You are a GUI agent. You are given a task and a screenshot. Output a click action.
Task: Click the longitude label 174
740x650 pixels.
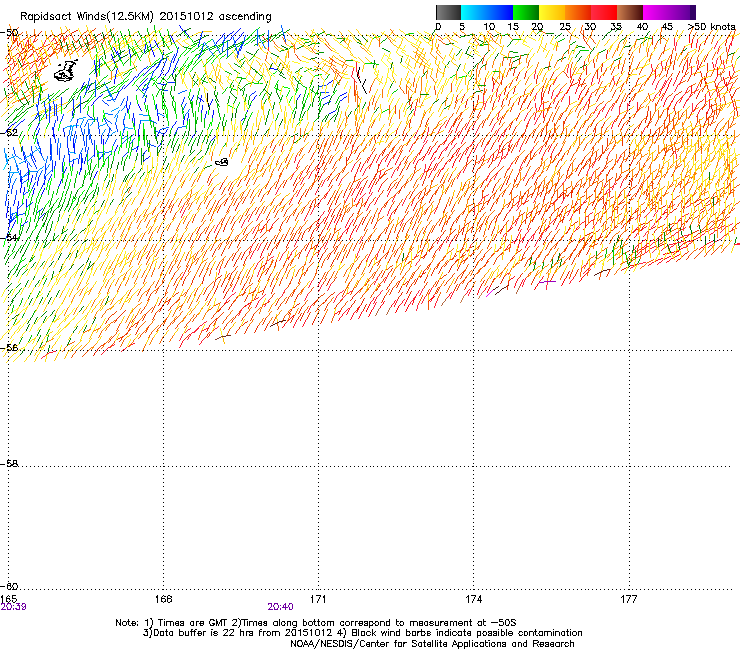click(473, 599)
